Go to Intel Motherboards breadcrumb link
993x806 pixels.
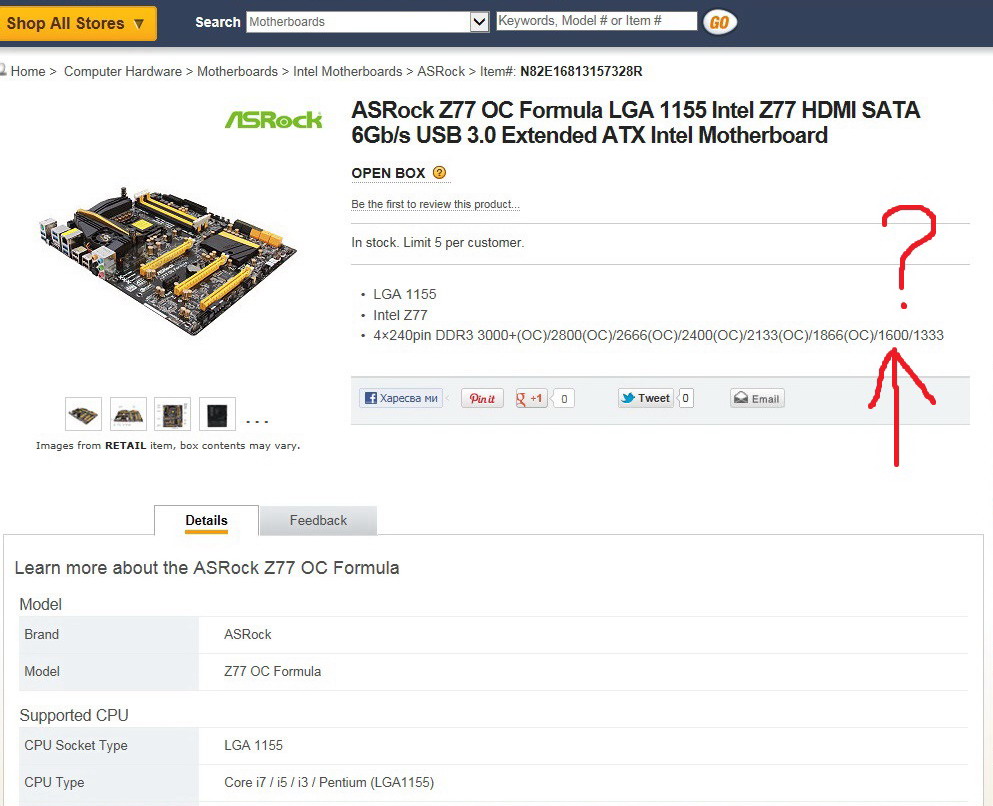(x=347, y=72)
